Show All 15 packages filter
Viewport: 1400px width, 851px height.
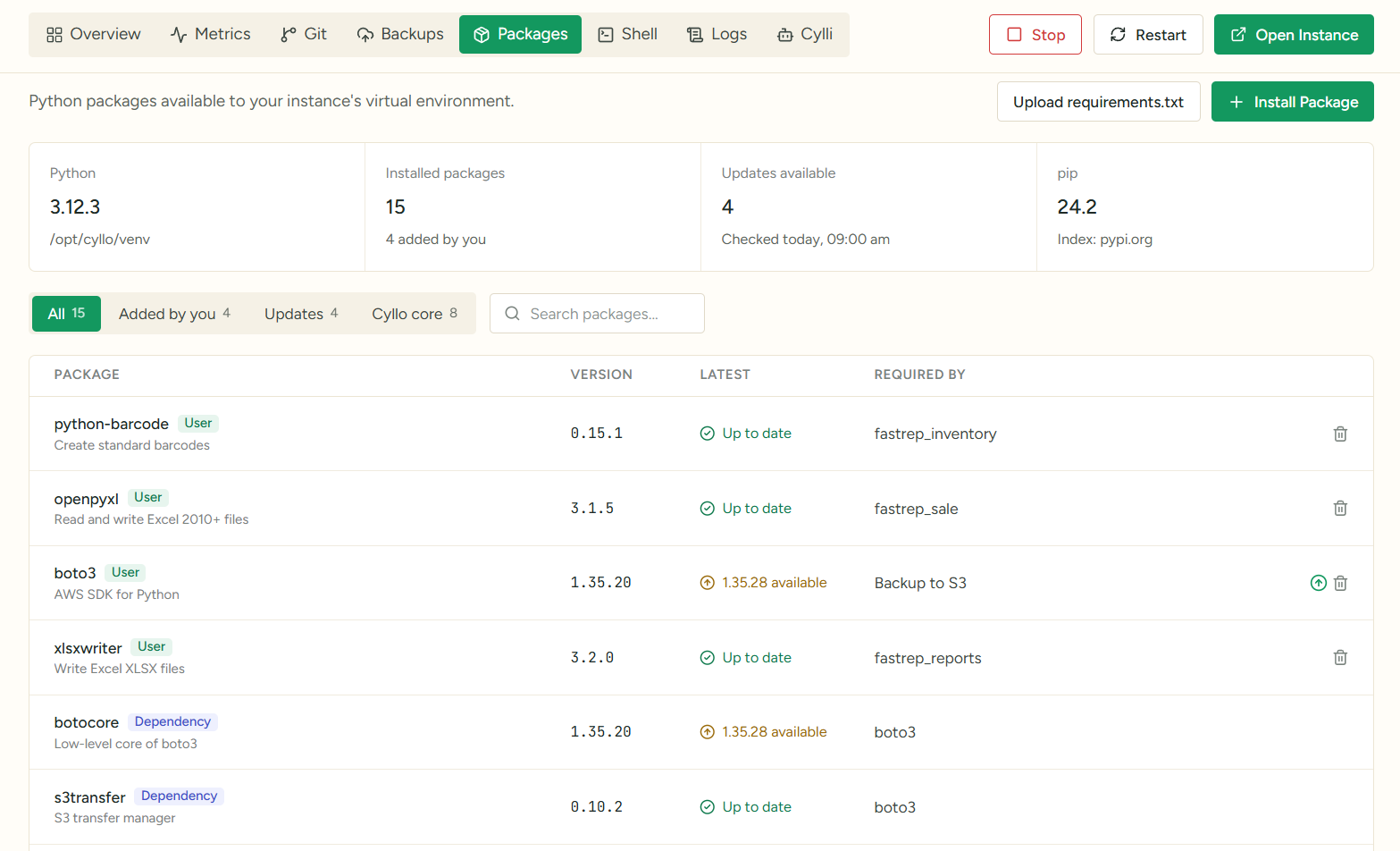66,314
